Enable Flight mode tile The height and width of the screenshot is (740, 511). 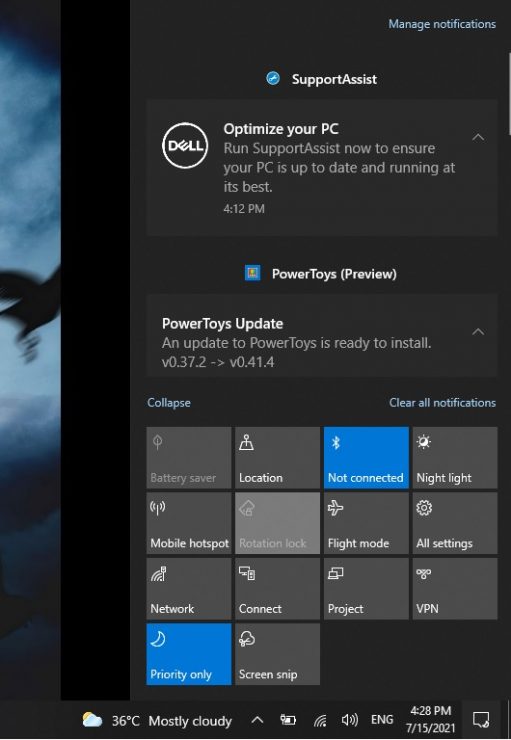(x=366, y=523)
